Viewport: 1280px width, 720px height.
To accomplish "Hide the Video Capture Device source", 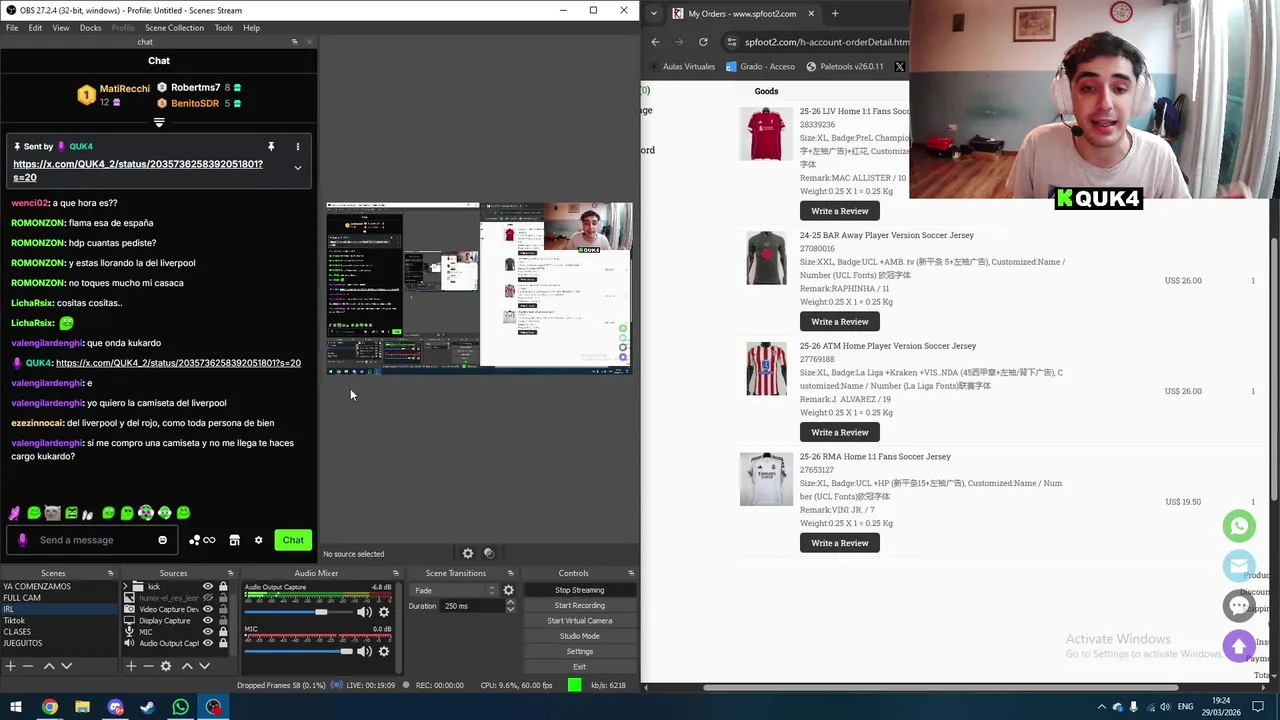I will [x=208, y=609].
